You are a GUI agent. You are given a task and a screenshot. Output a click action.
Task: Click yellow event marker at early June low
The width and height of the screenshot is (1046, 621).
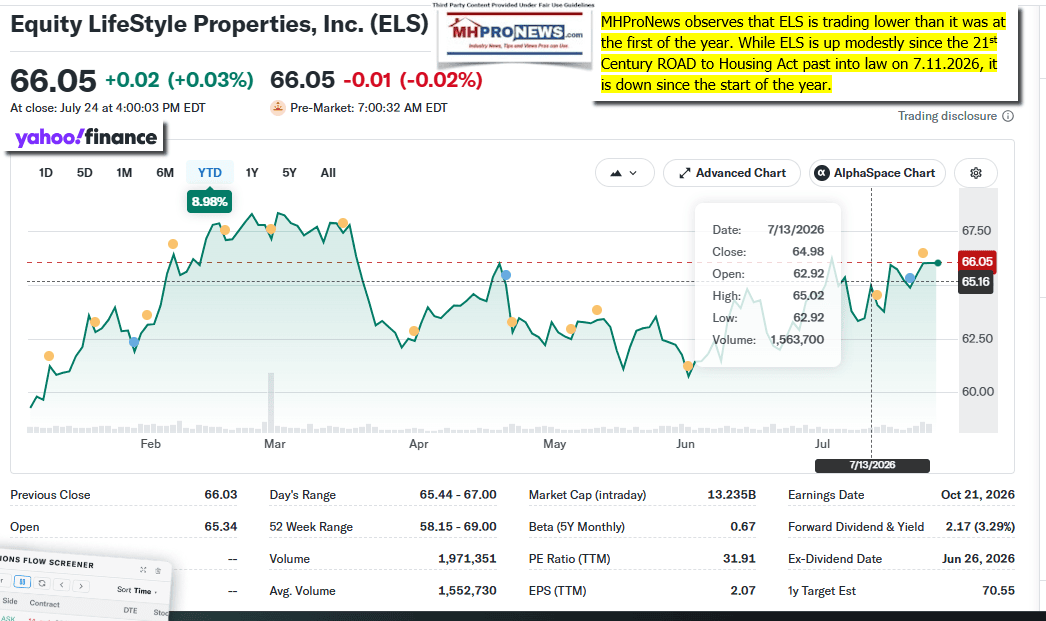[688, 366]
